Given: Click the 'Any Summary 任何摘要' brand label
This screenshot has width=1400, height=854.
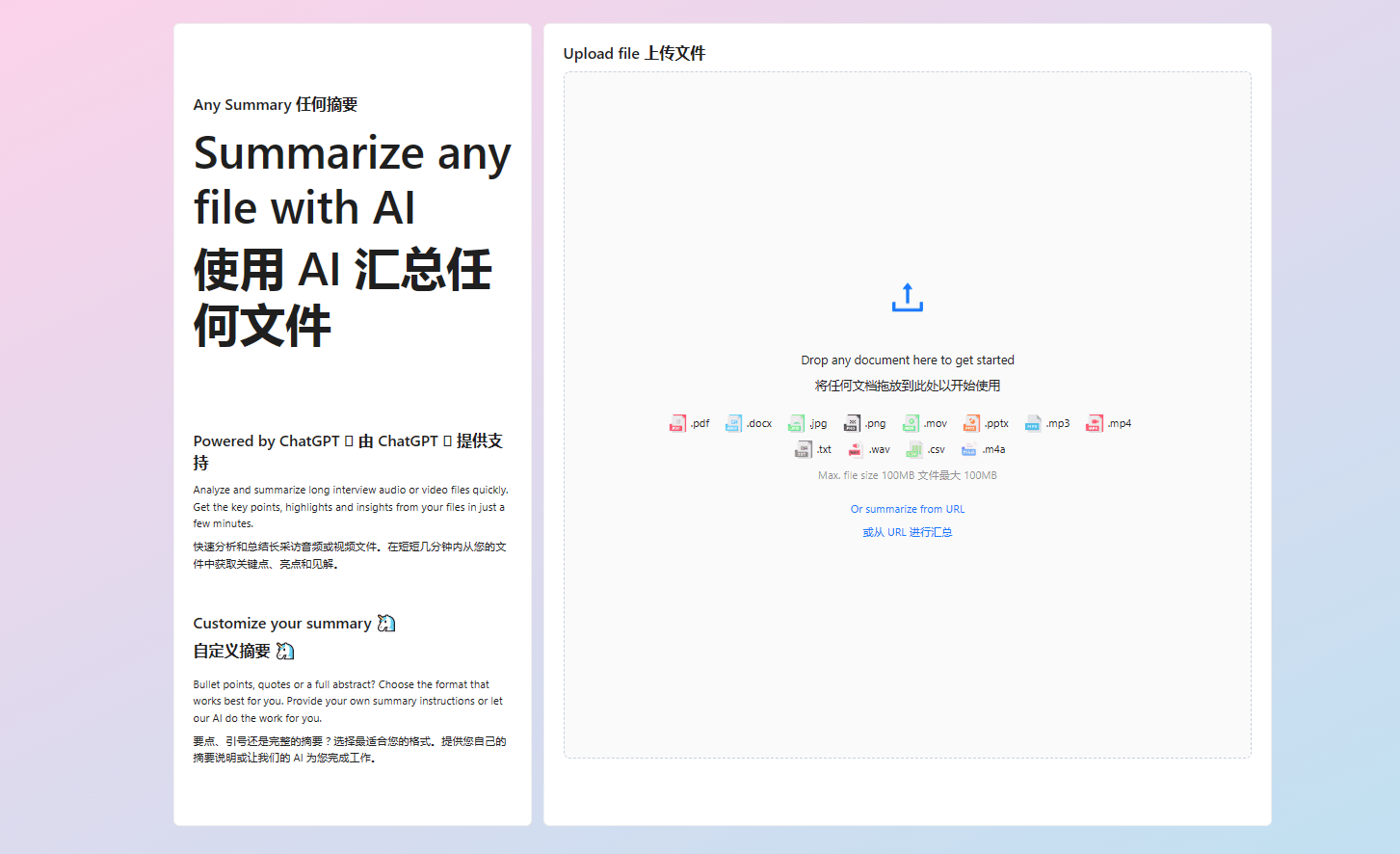Looking at the screenshot, I should pyautogui.click(x=276, y=104).
